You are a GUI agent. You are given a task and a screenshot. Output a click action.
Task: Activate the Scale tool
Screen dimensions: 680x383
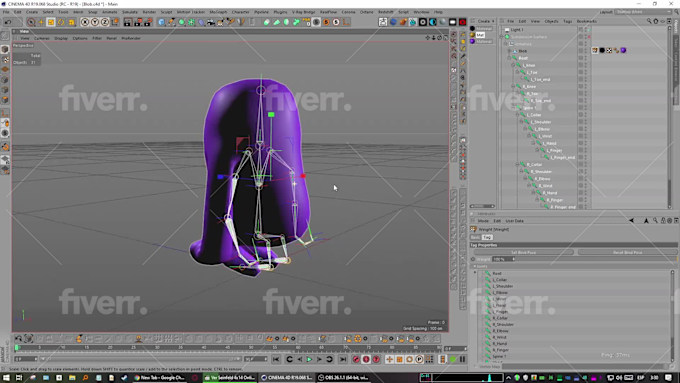[51, 22]
